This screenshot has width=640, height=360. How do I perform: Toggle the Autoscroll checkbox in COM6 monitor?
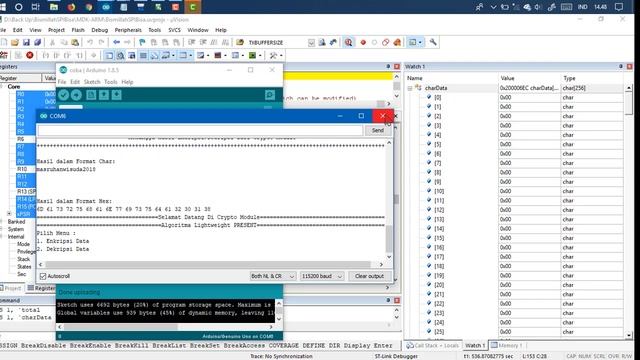point(43,276)
